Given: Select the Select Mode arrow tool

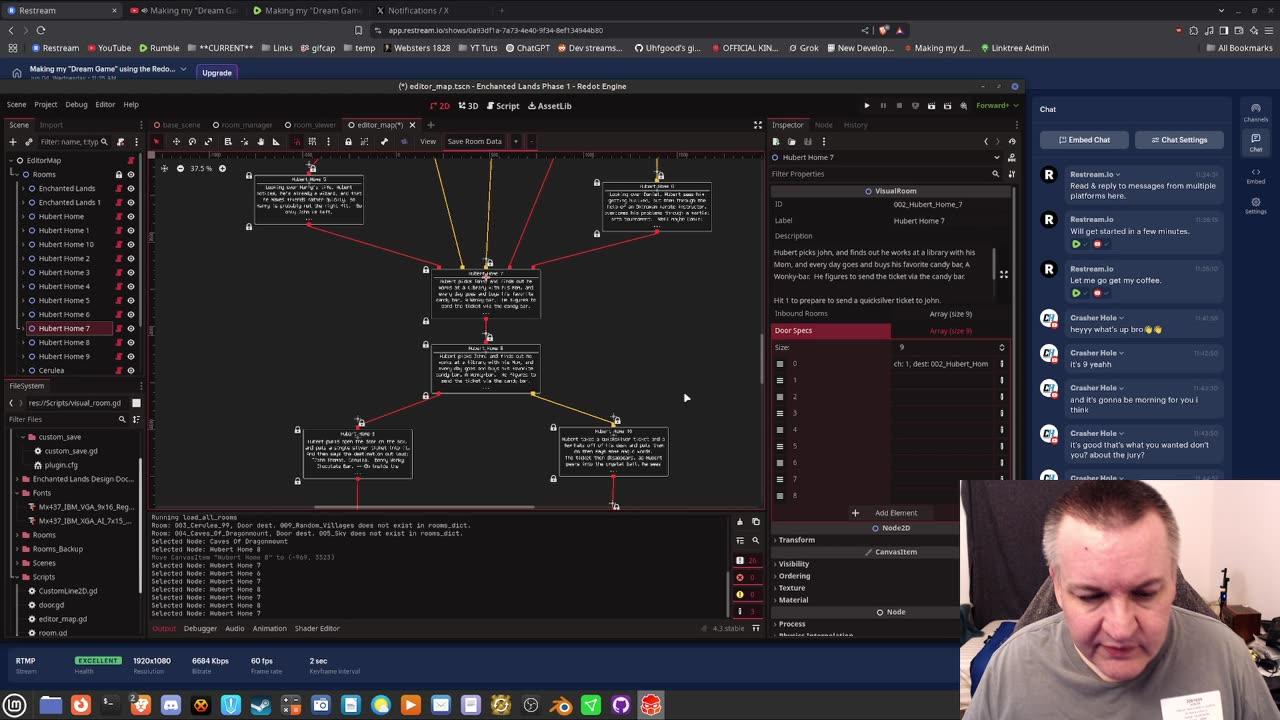Looking at the screenshot, I should pos(156,141).
